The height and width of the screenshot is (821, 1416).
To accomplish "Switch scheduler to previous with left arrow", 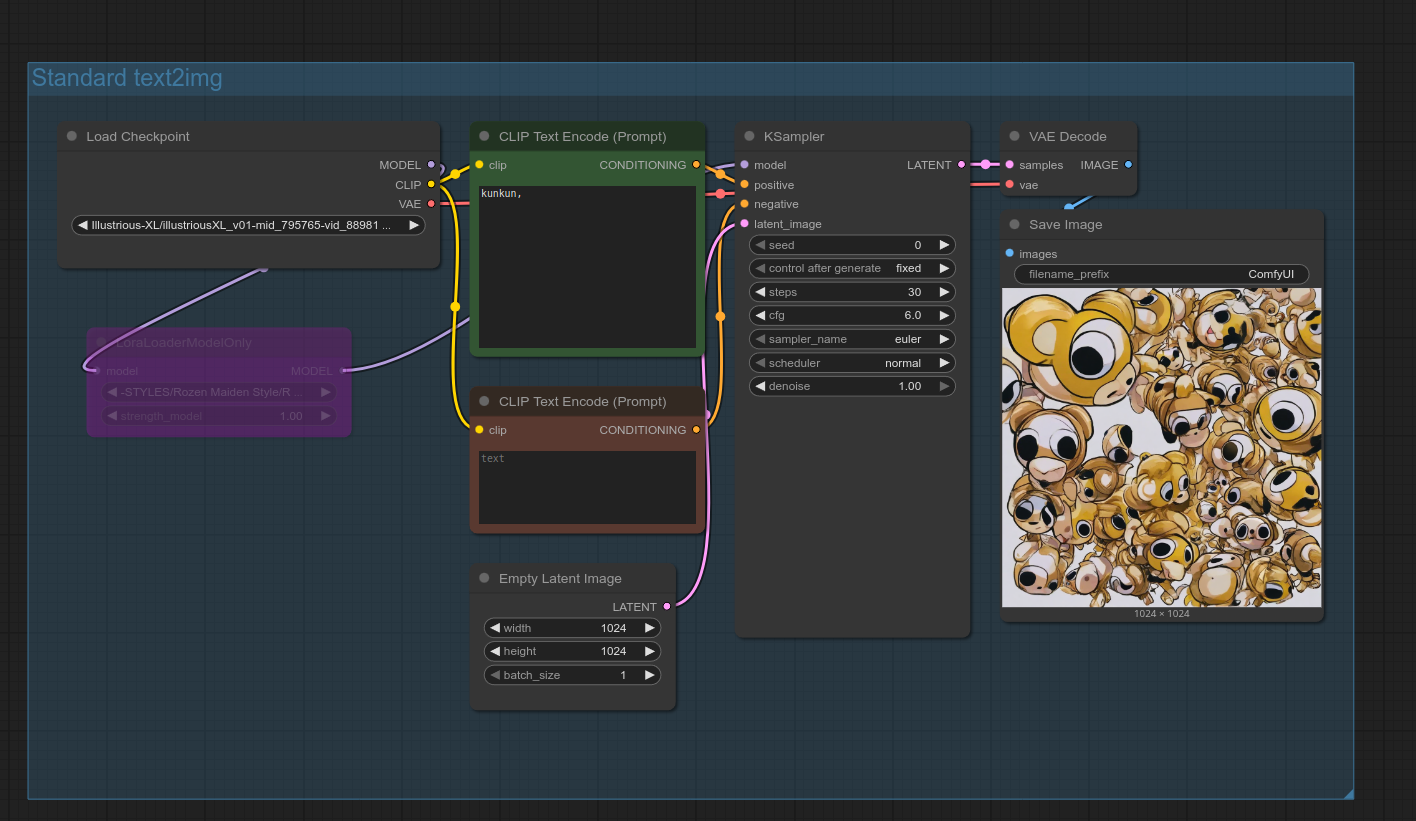I will tap(760, 363).
